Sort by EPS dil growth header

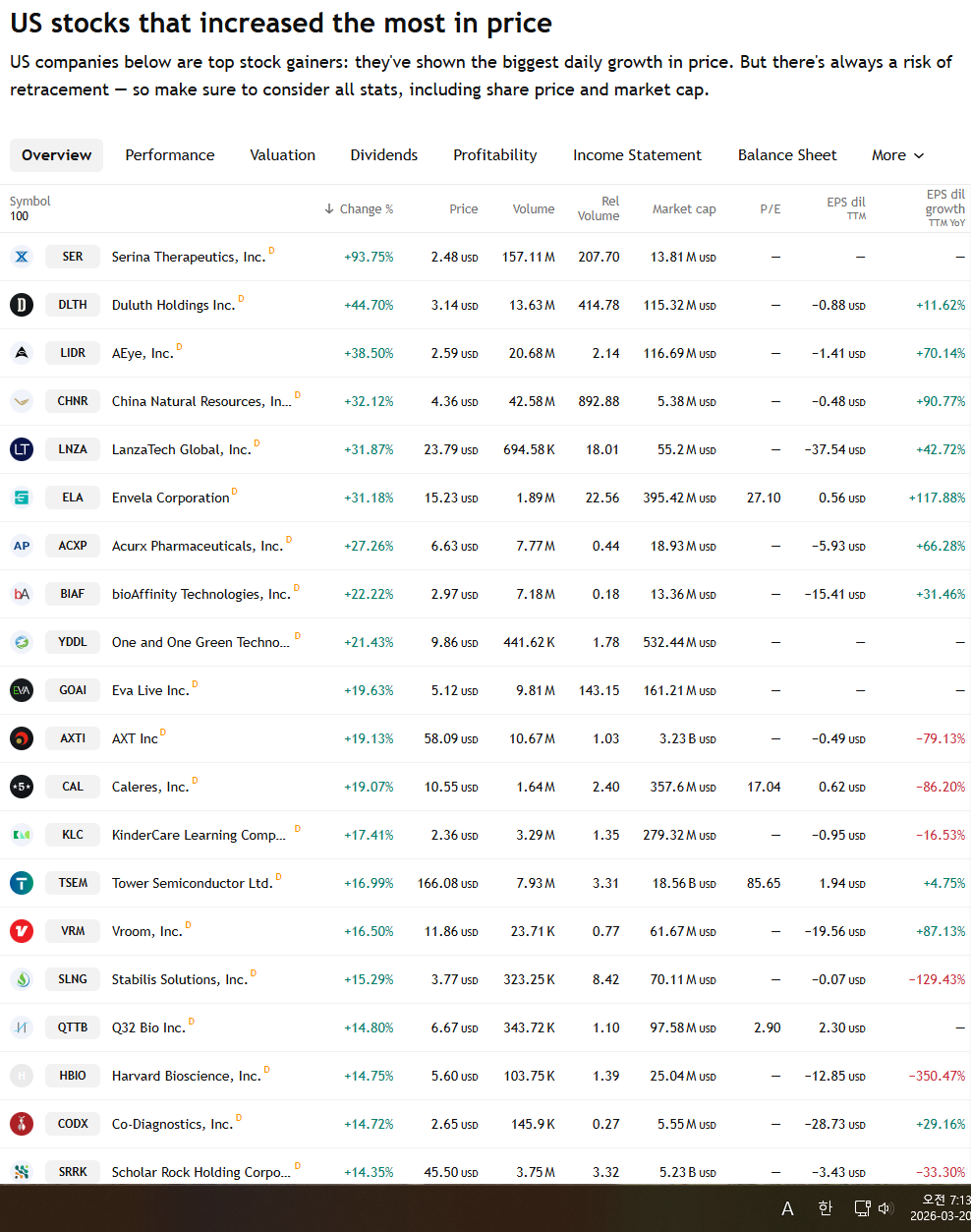[945, 207]
